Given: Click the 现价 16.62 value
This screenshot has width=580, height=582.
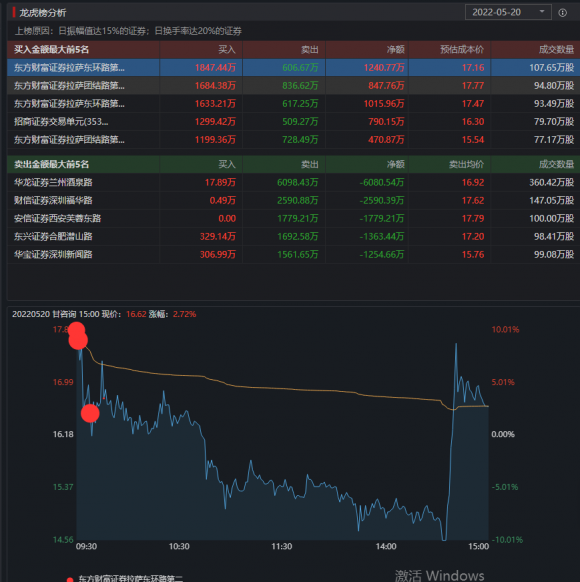Looking at the screenshot, I should pos(136,314).
